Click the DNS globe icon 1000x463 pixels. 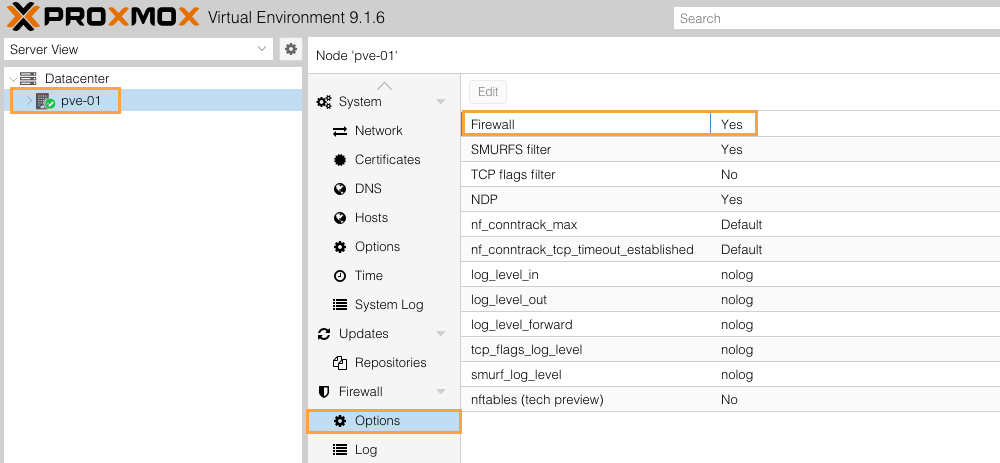pos(340,189)
